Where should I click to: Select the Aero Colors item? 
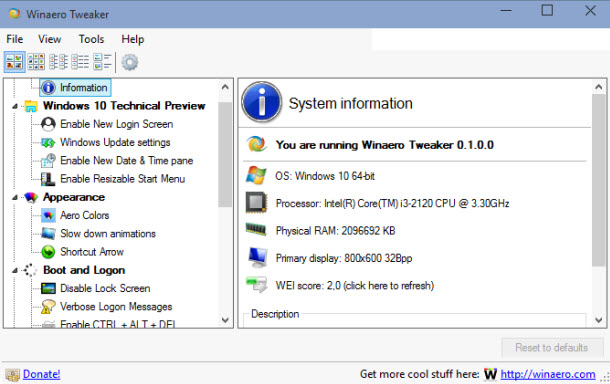coord(85,215)
